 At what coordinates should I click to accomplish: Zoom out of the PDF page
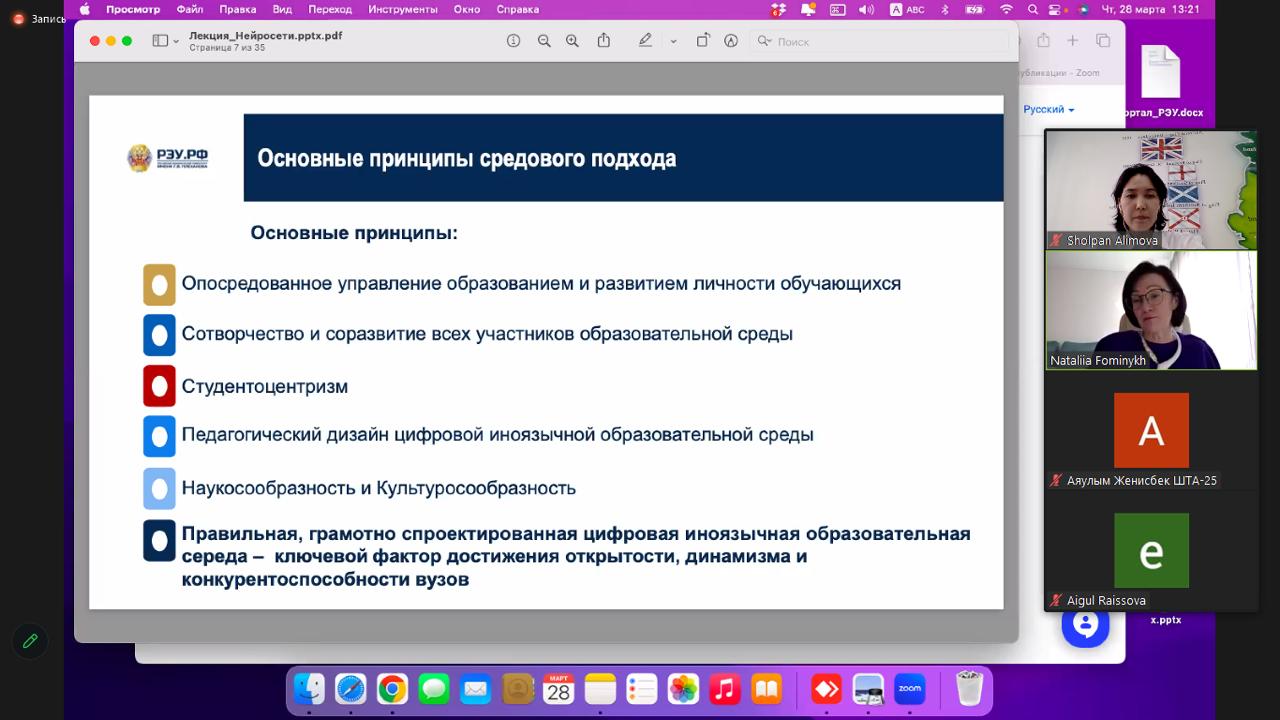coord(544,41)
